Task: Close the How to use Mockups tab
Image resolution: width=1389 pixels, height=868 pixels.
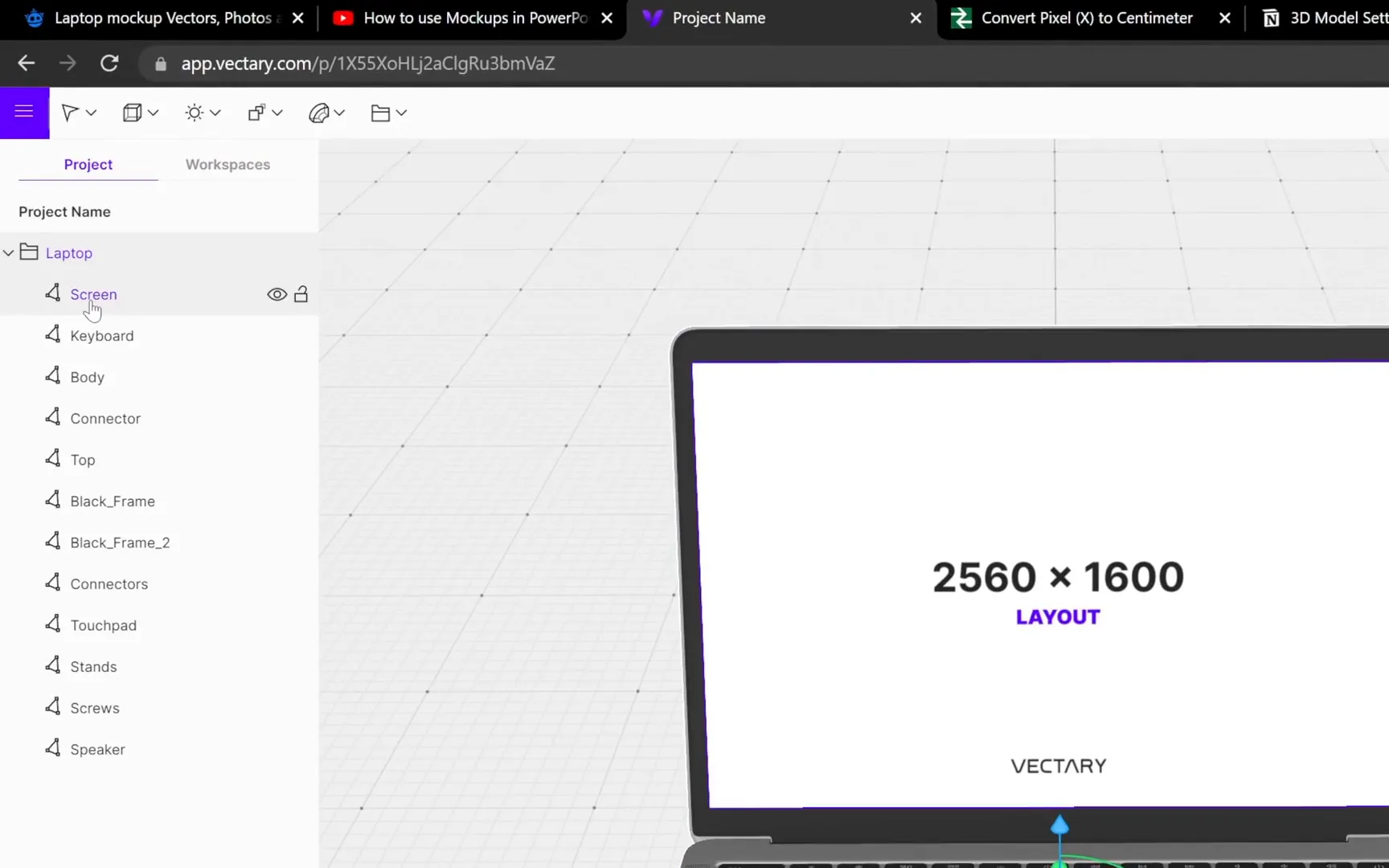Action: [607, 18]
